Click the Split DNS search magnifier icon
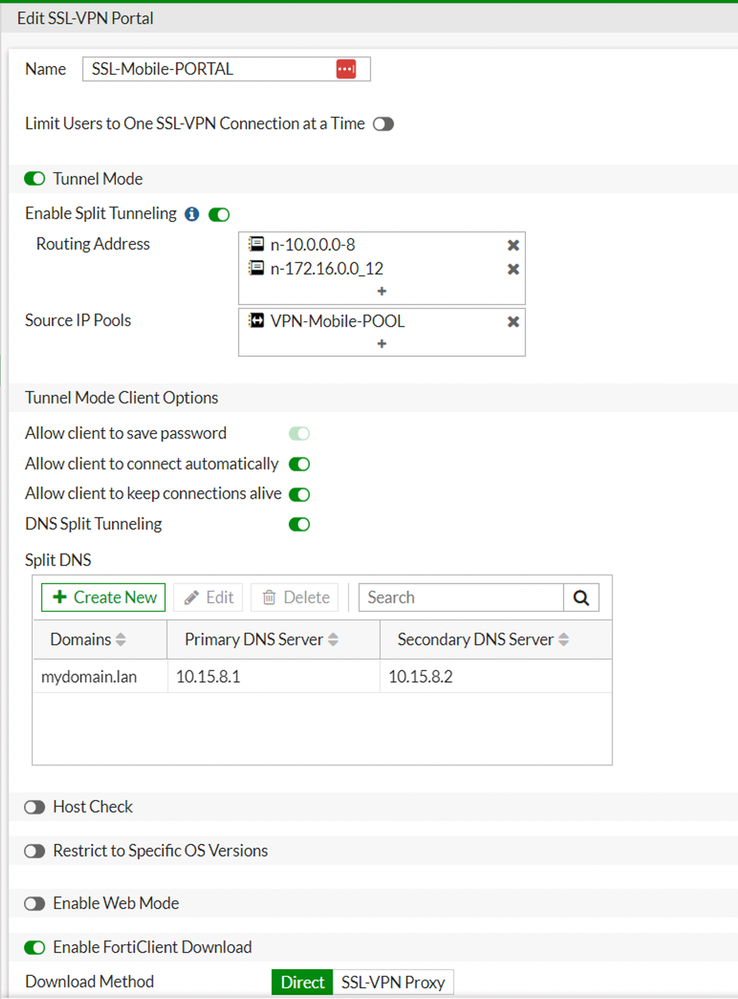The height and width of the screenshot is (999, 738). pyautogui.click(x=581, y=598)
